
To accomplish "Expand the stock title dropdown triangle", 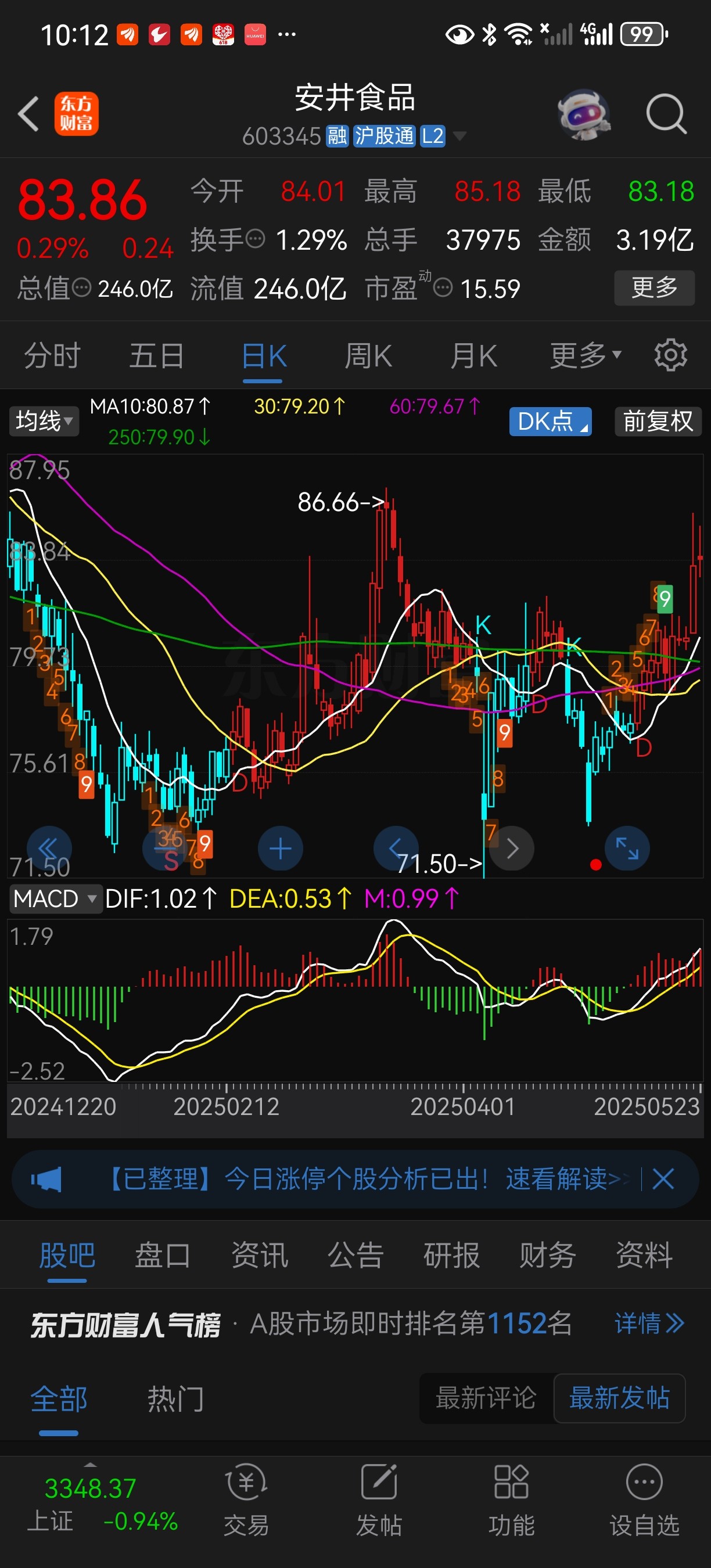I will [459, 136].
